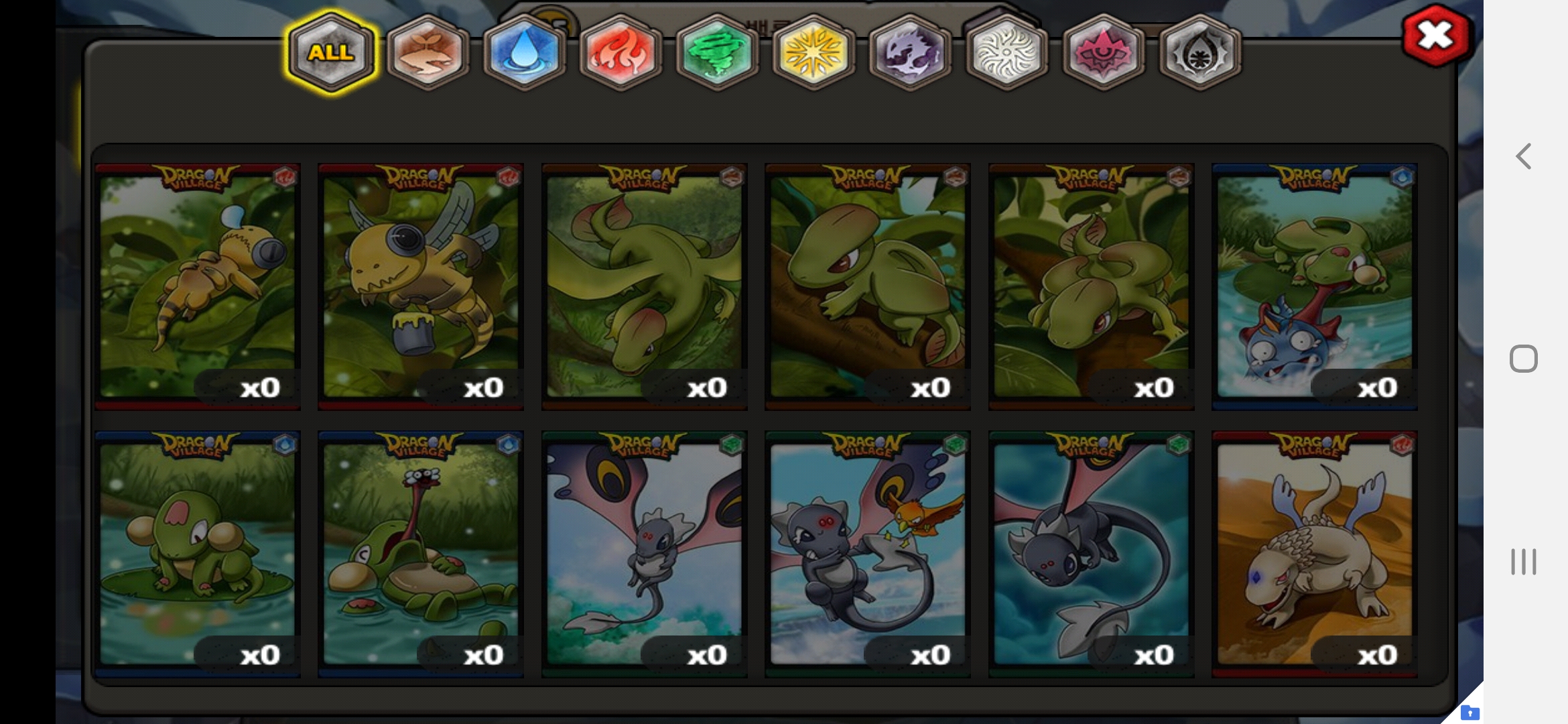
Task: Select the frog on lily pad card
Action: tap(198, 554)
